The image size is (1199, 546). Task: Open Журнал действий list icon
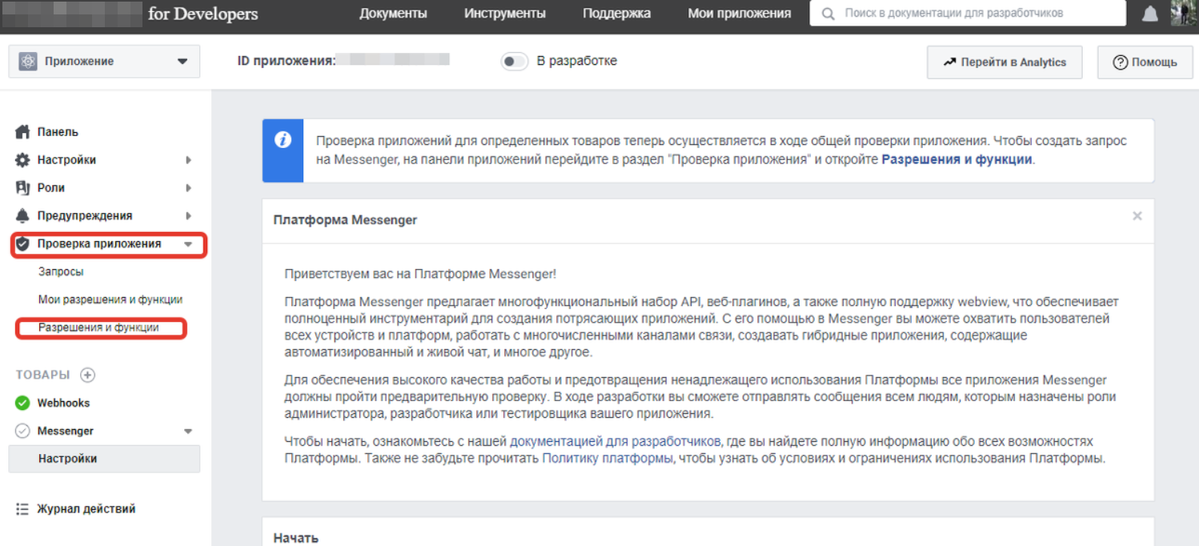pyautogui.click(x=23, y=509)
